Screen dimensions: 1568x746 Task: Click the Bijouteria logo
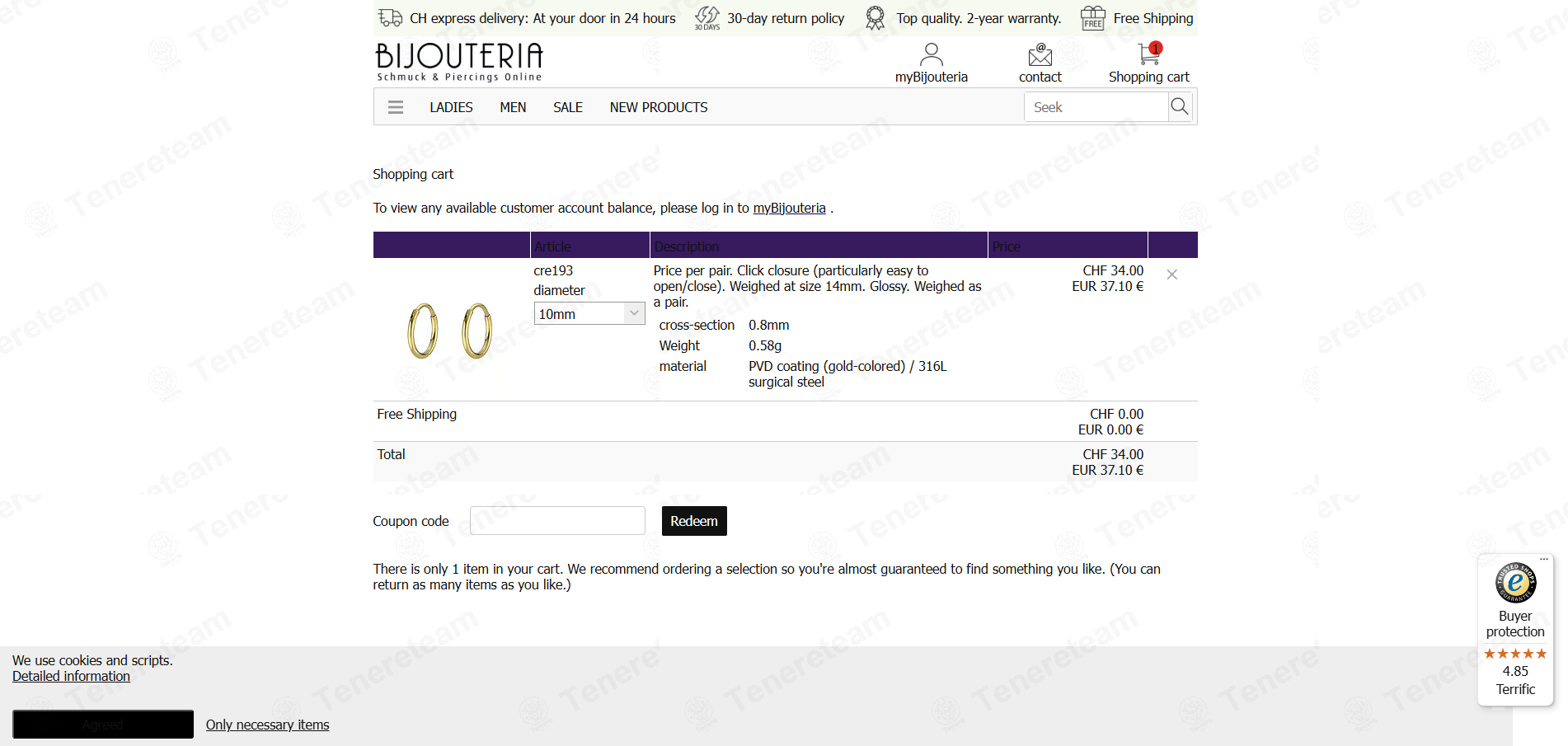click(x=459, y=62)
